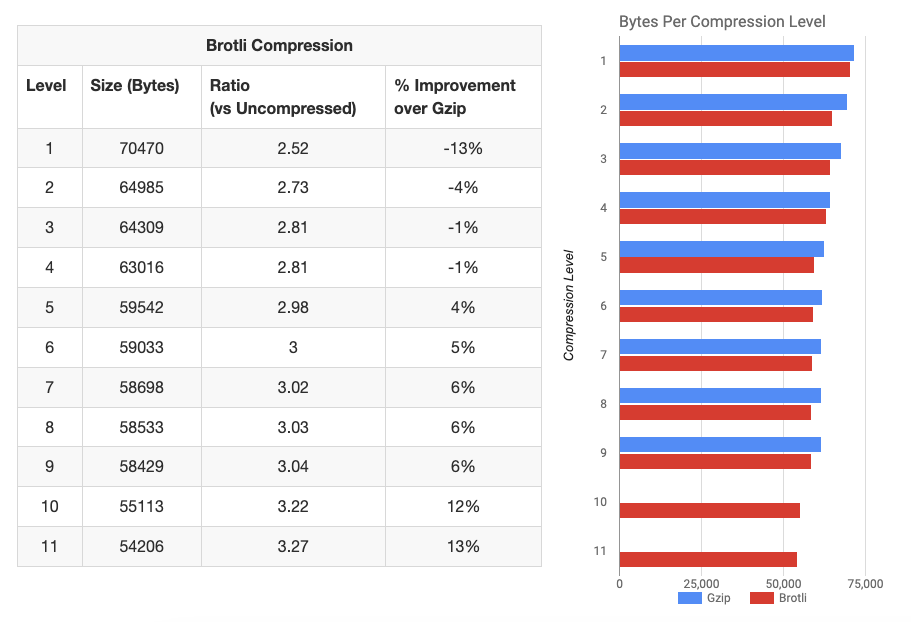Image resolution: width=911 pixels, height=622 pixels.
Task: Click the blue Gzip legend swatch
Action: (x=691, y=598)
